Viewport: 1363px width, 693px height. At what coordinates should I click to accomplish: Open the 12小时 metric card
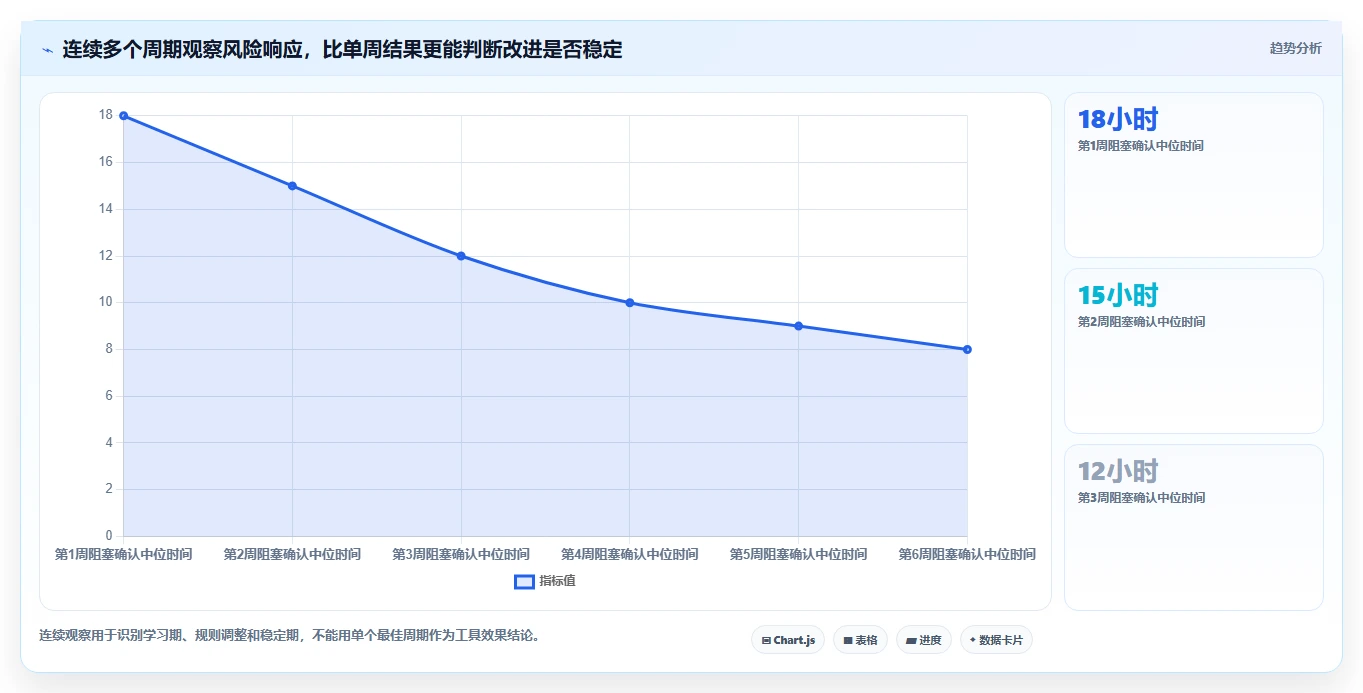point(1194,527)
